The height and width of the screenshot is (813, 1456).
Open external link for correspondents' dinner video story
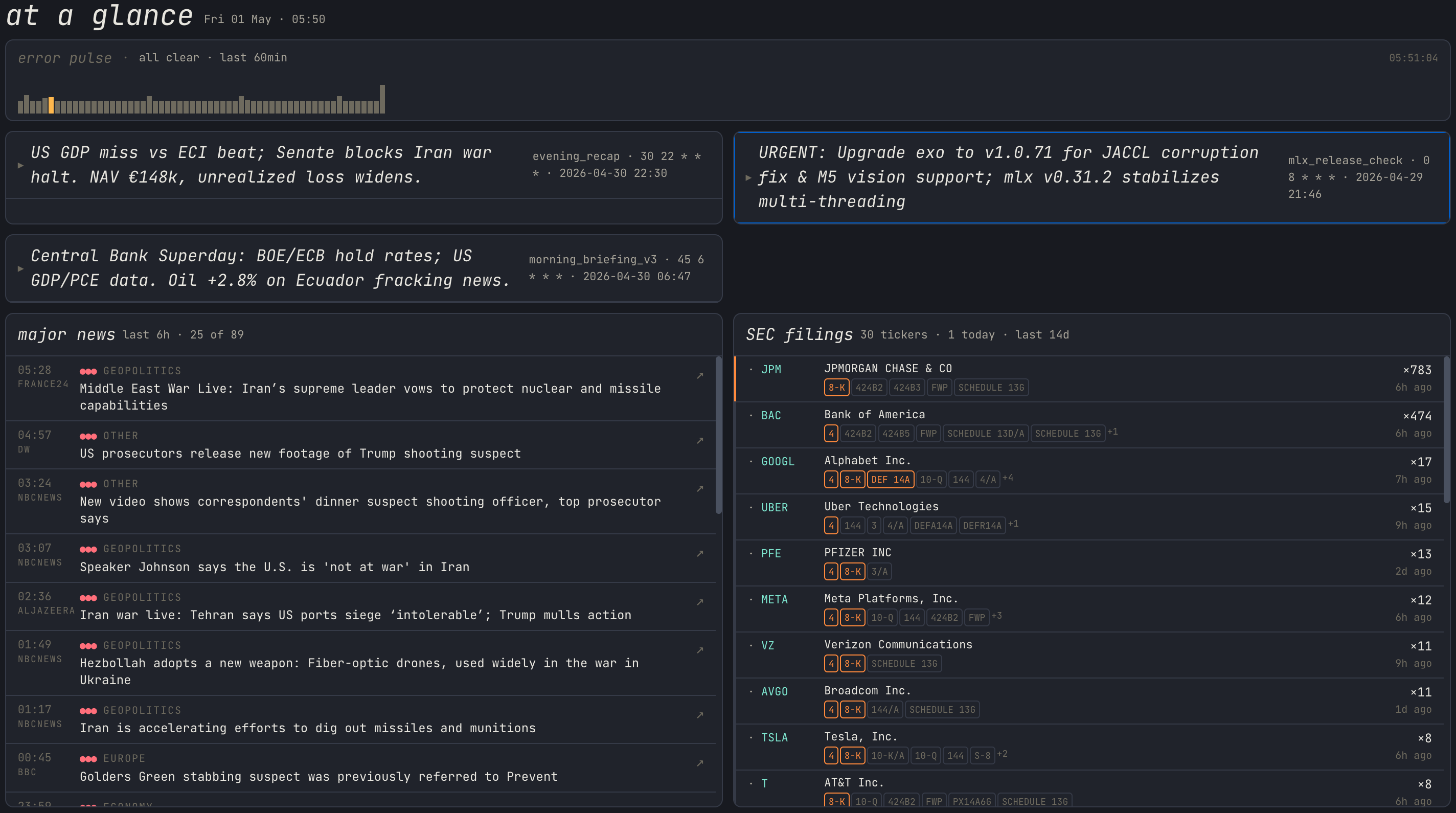(x=700, y=488)
